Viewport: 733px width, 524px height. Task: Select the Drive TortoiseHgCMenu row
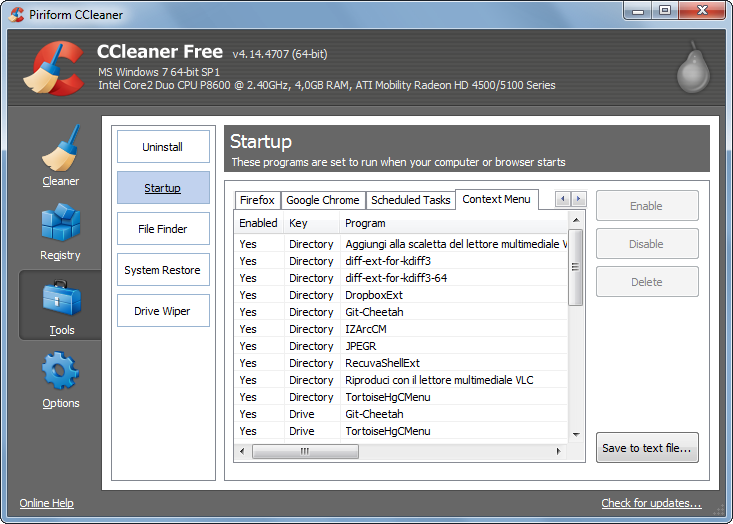click(401, 431)
